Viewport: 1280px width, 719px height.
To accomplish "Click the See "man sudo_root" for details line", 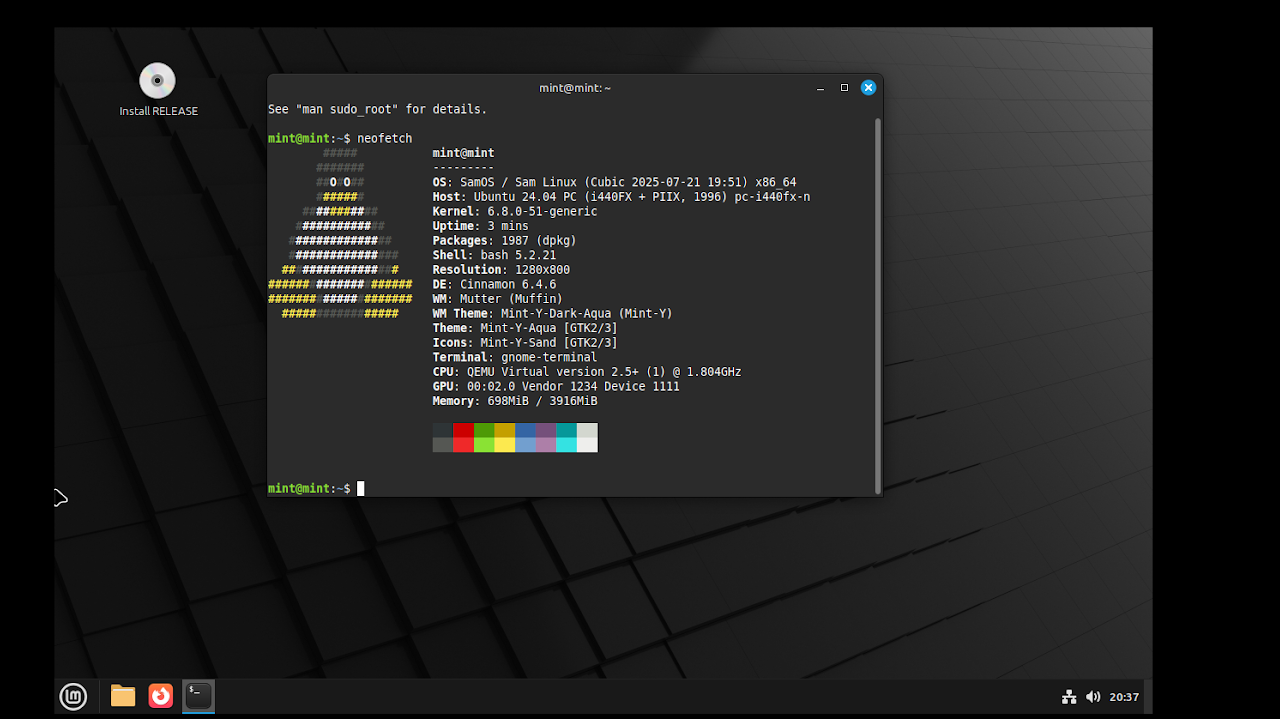I will tap(377, 109).
